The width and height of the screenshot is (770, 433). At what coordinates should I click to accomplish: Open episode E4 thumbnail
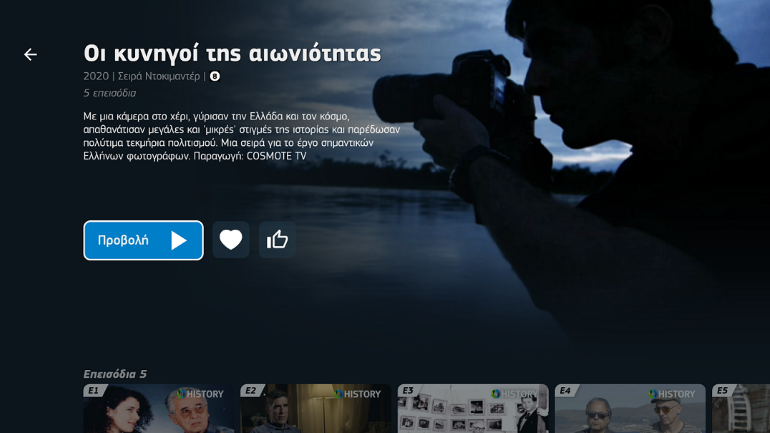tap(629, 412)
